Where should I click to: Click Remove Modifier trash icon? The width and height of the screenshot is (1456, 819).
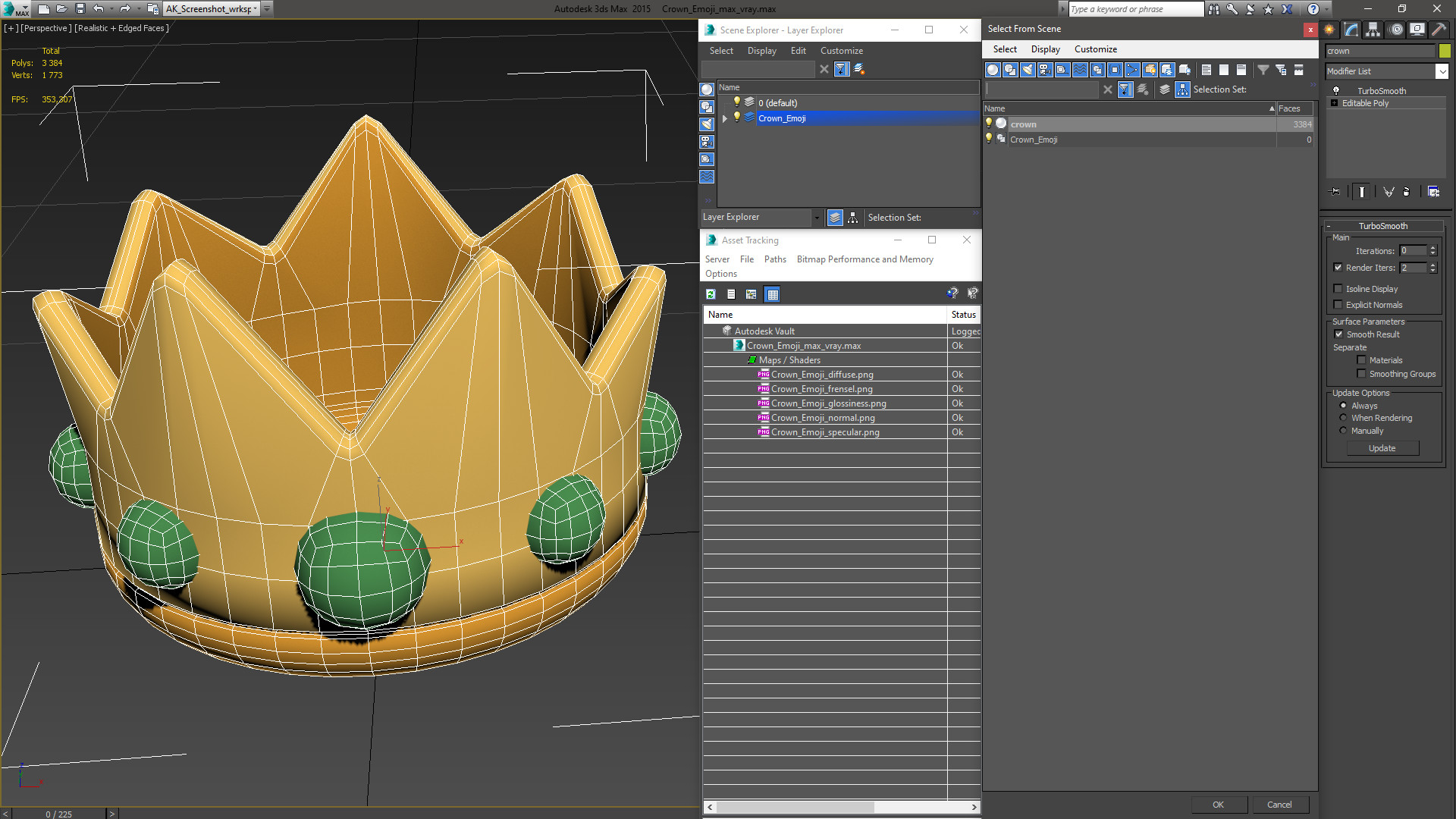pos(1407,192)
